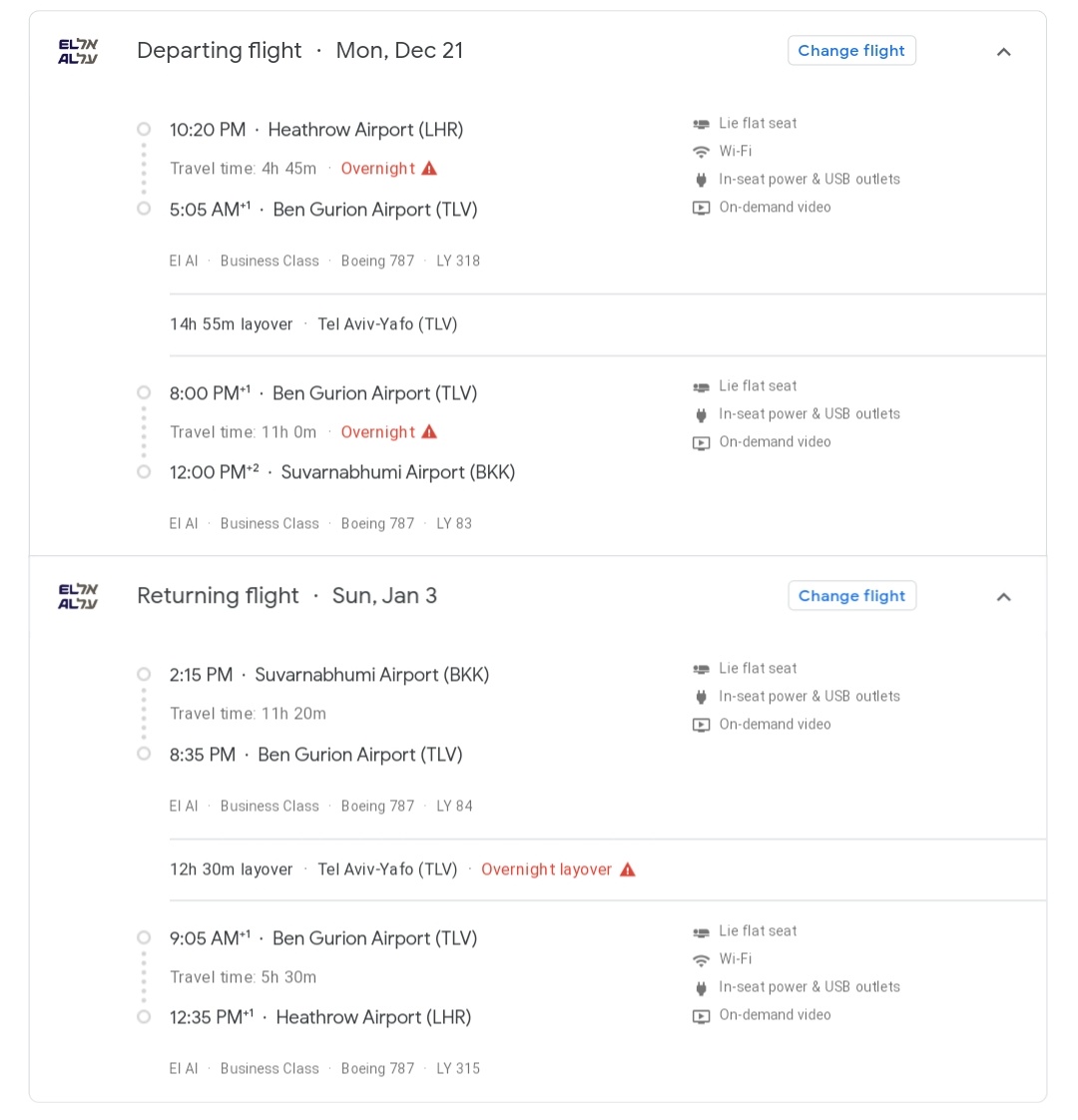
Task: Click the 10:20 PM Heathrow Airport departure line
Action: [316, 130]
